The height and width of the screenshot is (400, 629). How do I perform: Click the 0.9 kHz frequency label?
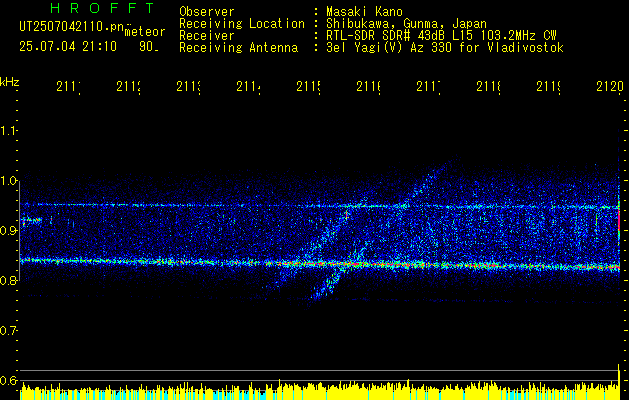9,231
